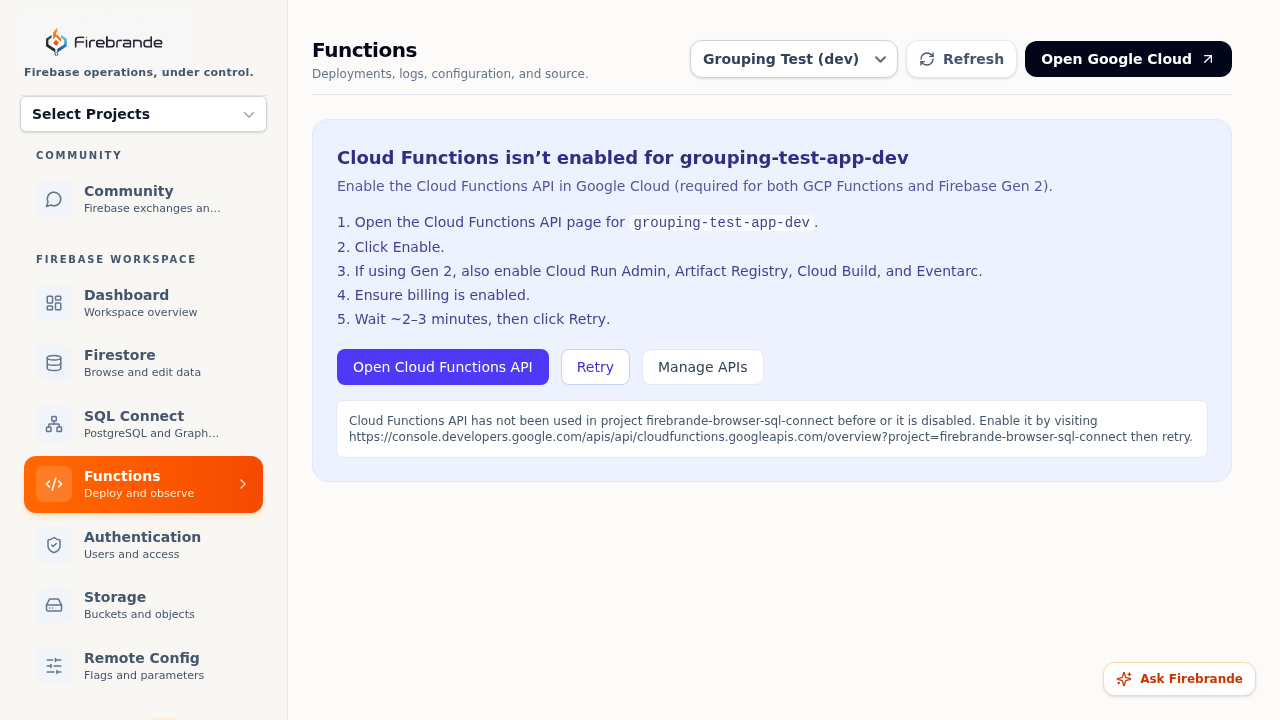Click the Refresh button

tap(961, 59)
